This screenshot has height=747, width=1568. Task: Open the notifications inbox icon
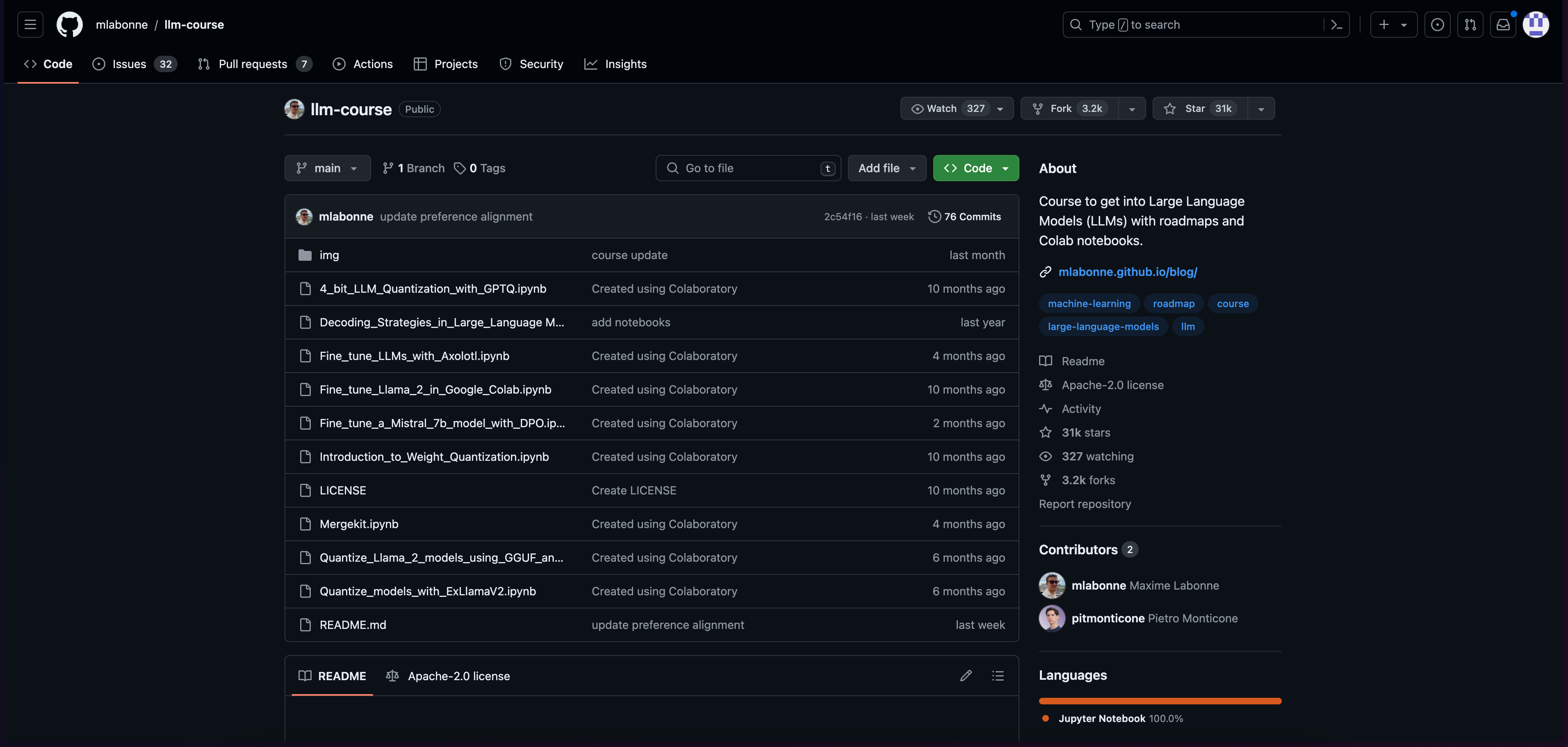click(1503, 25)
